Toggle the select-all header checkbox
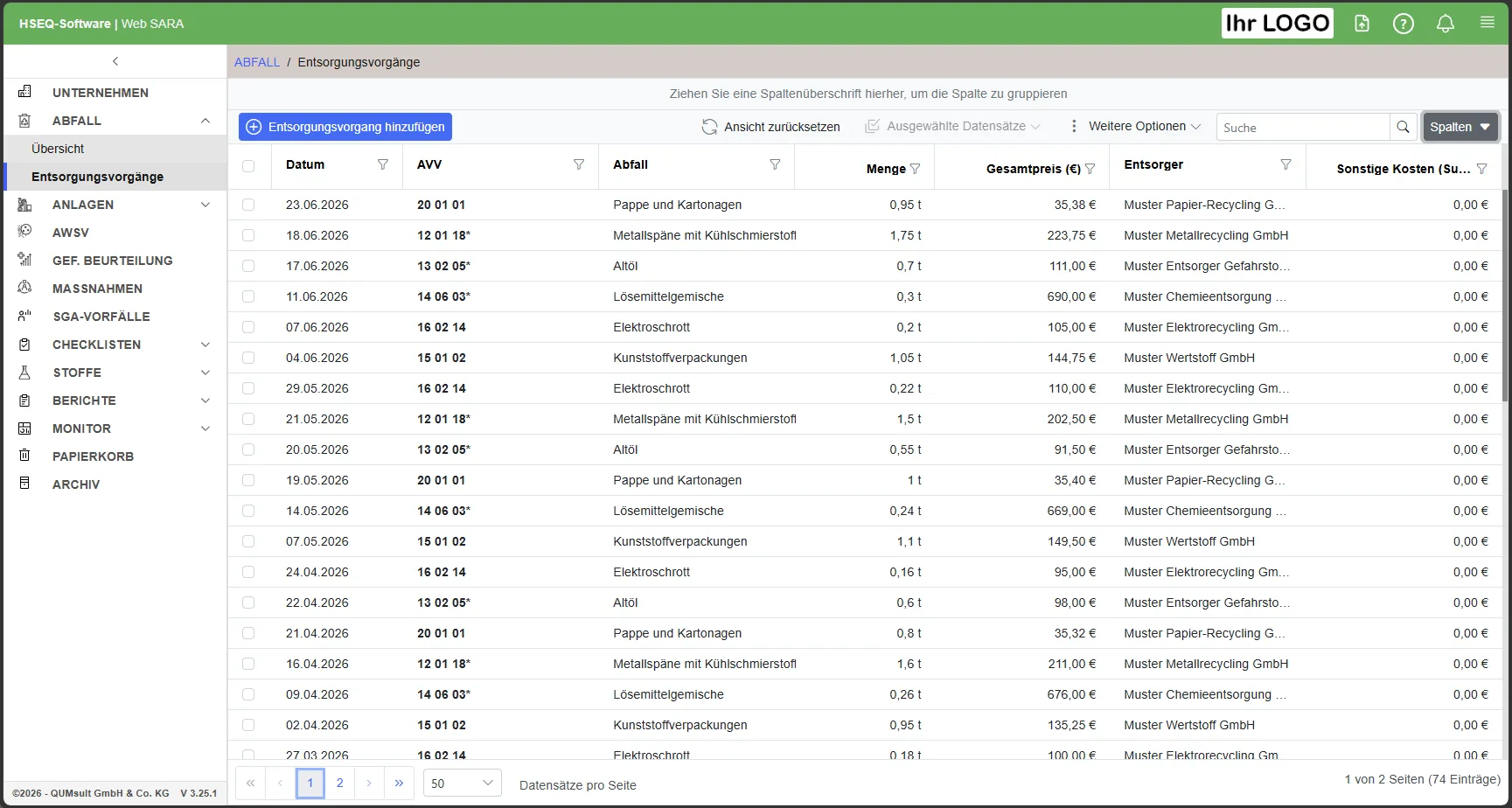 click(x=248, y=166)
